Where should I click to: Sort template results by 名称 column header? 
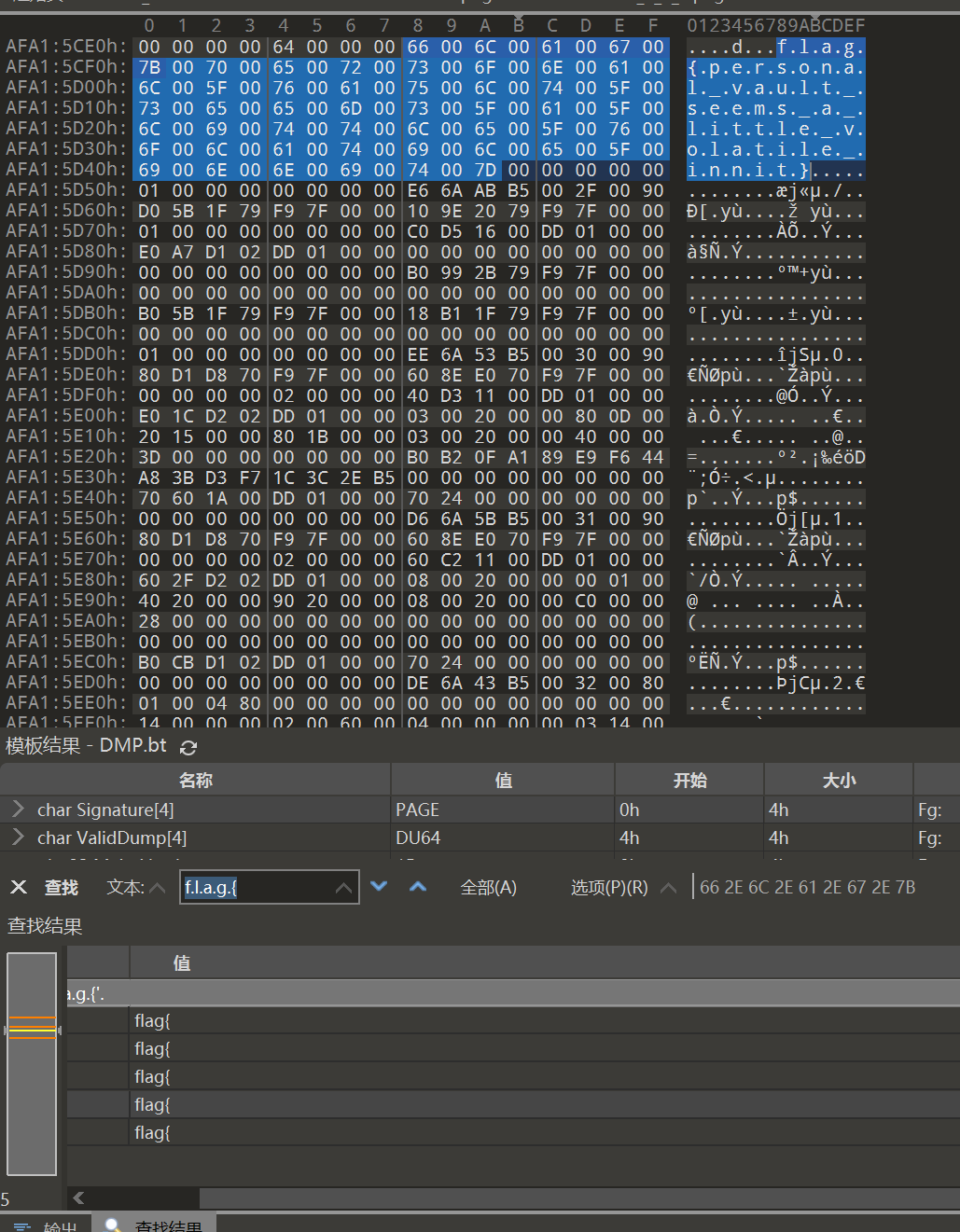click(196, 780)
